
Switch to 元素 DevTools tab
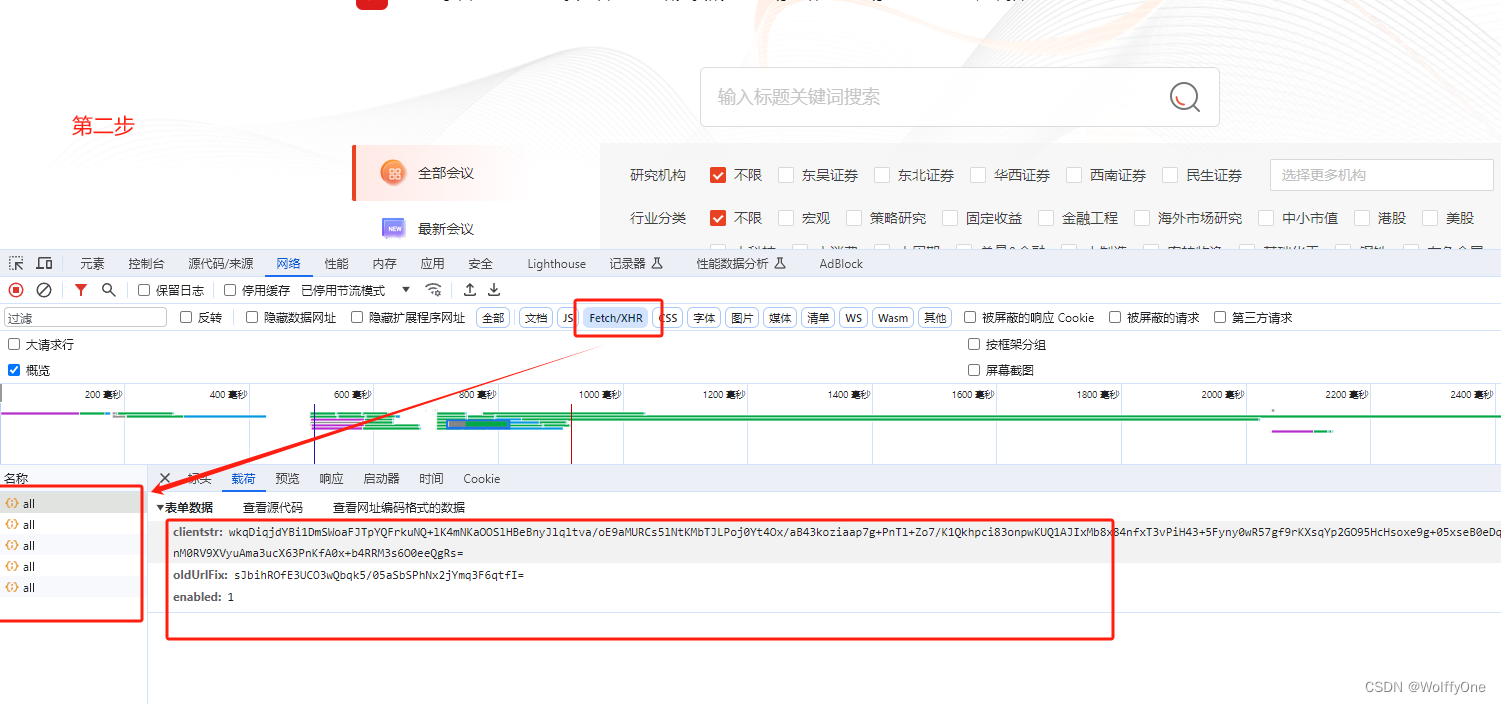pyautogui.click(x=92, y=264)
